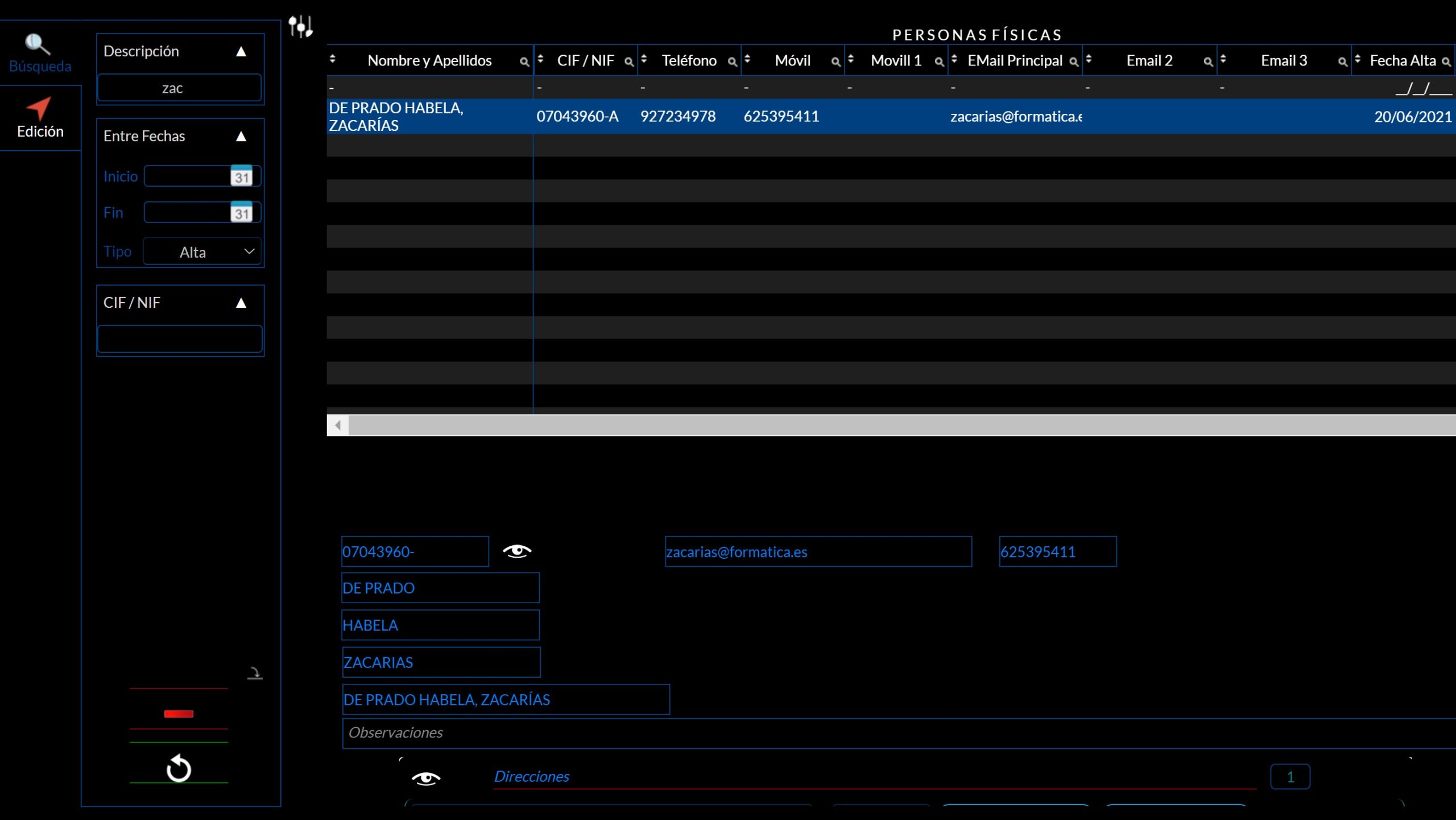
Task: Click the horizontal scrollbar left arrow
Action: coord(338,425)
